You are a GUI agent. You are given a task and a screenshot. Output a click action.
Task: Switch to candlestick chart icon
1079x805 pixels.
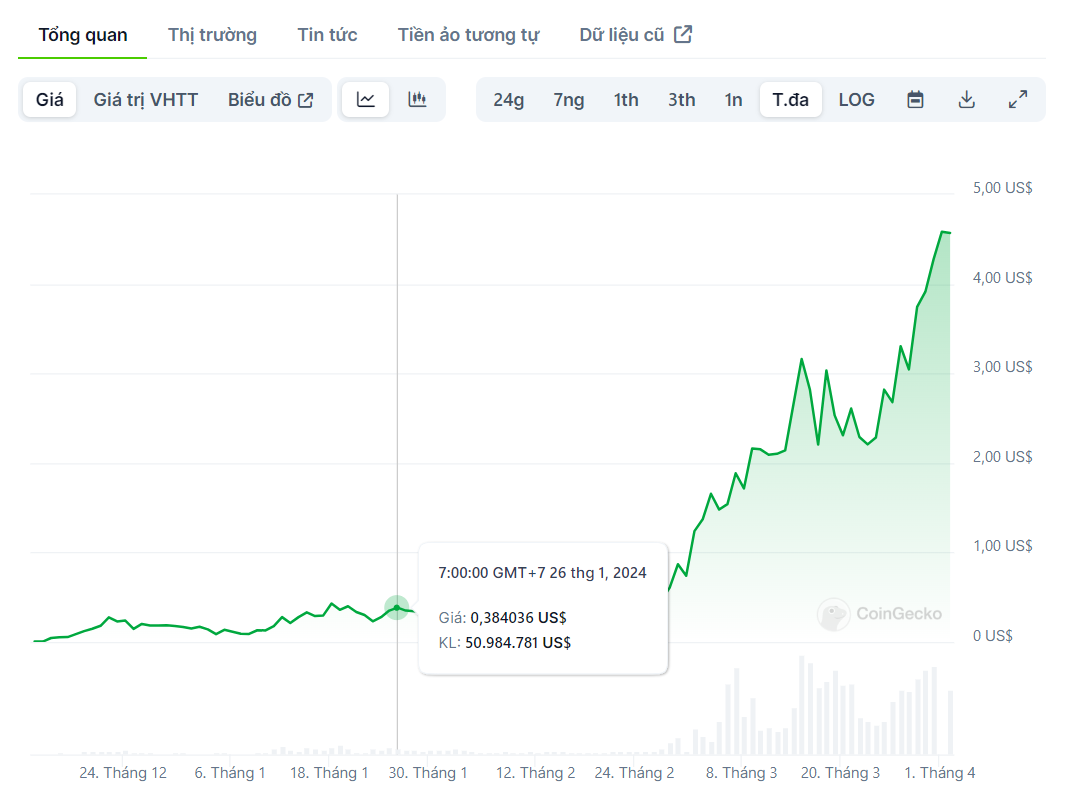point(417,100)
